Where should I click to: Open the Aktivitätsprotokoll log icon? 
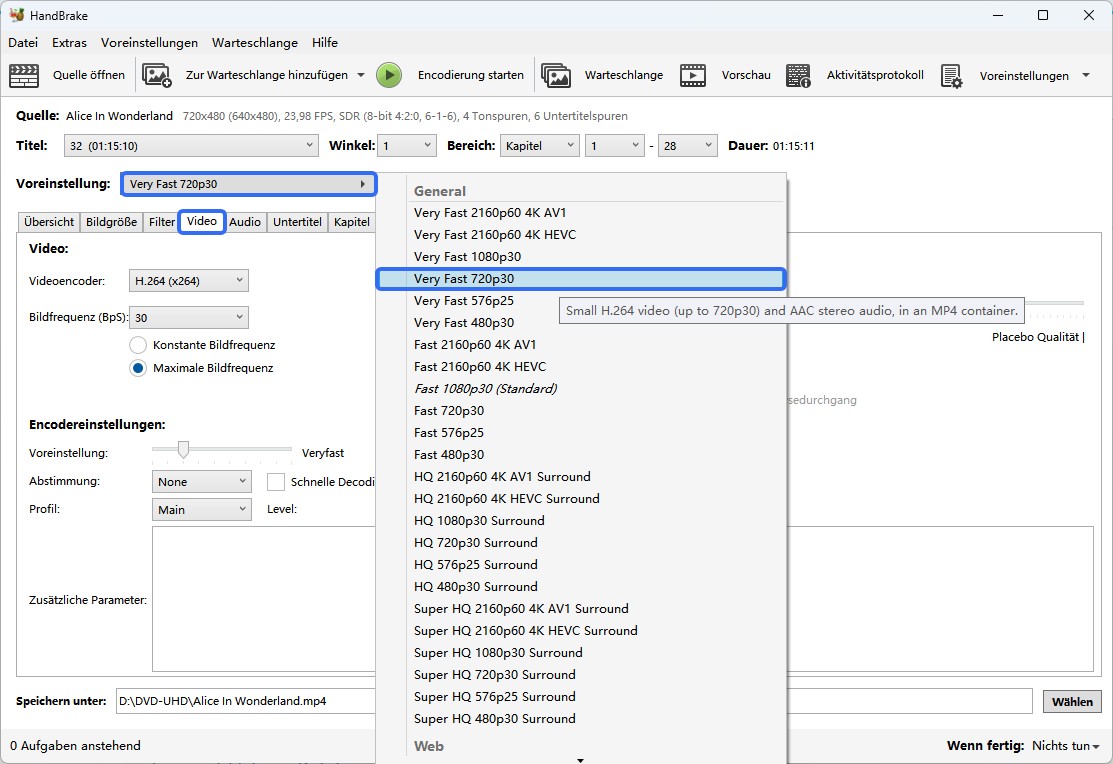798,75
